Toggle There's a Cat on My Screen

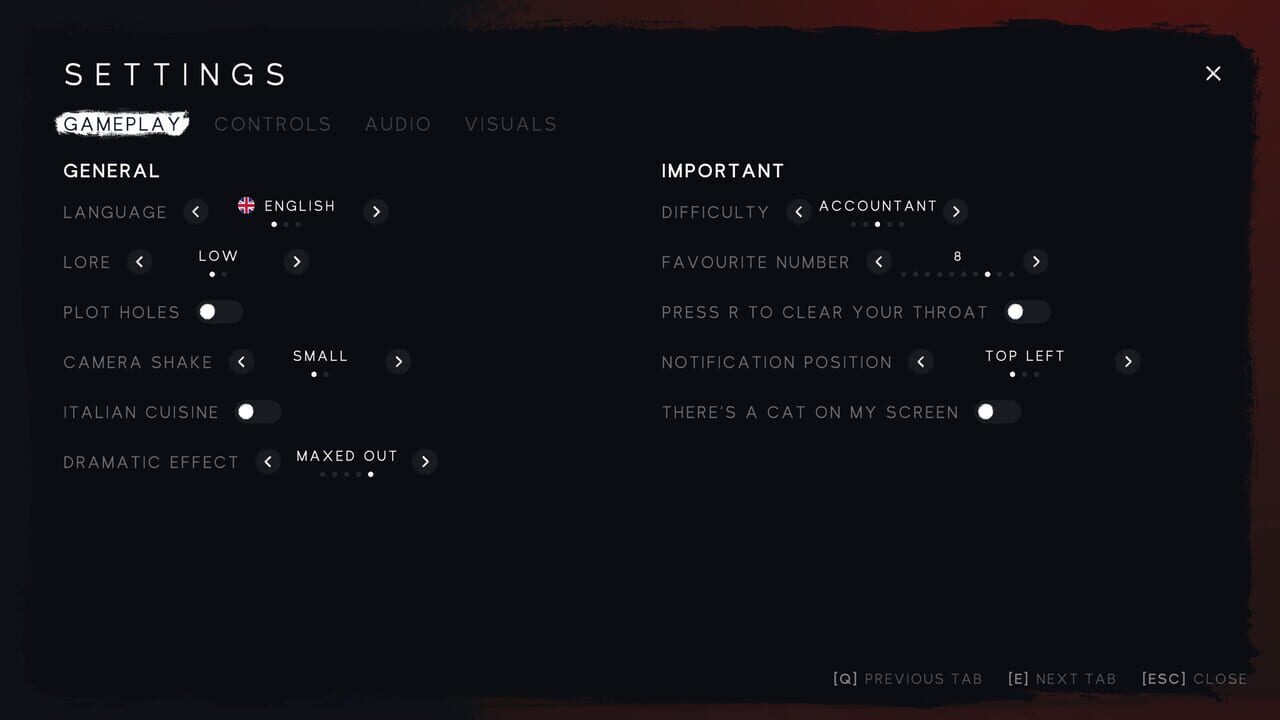tap(998, 411)
